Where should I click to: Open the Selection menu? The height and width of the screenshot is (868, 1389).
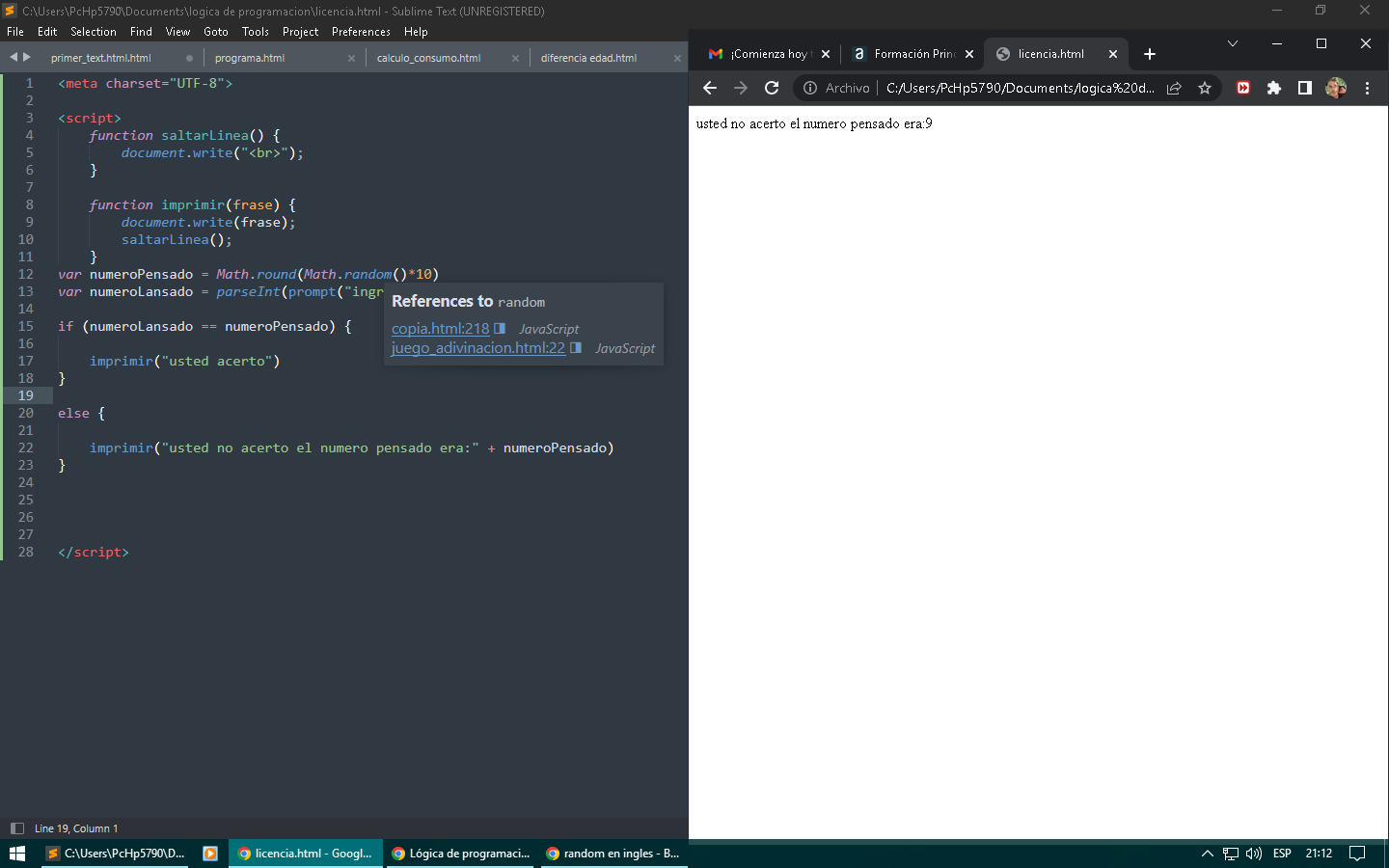click(94, 32)
